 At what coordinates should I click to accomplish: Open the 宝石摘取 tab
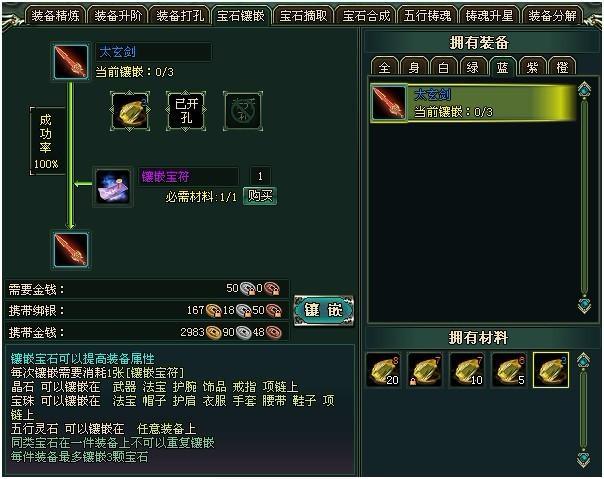tap(303, 16)
